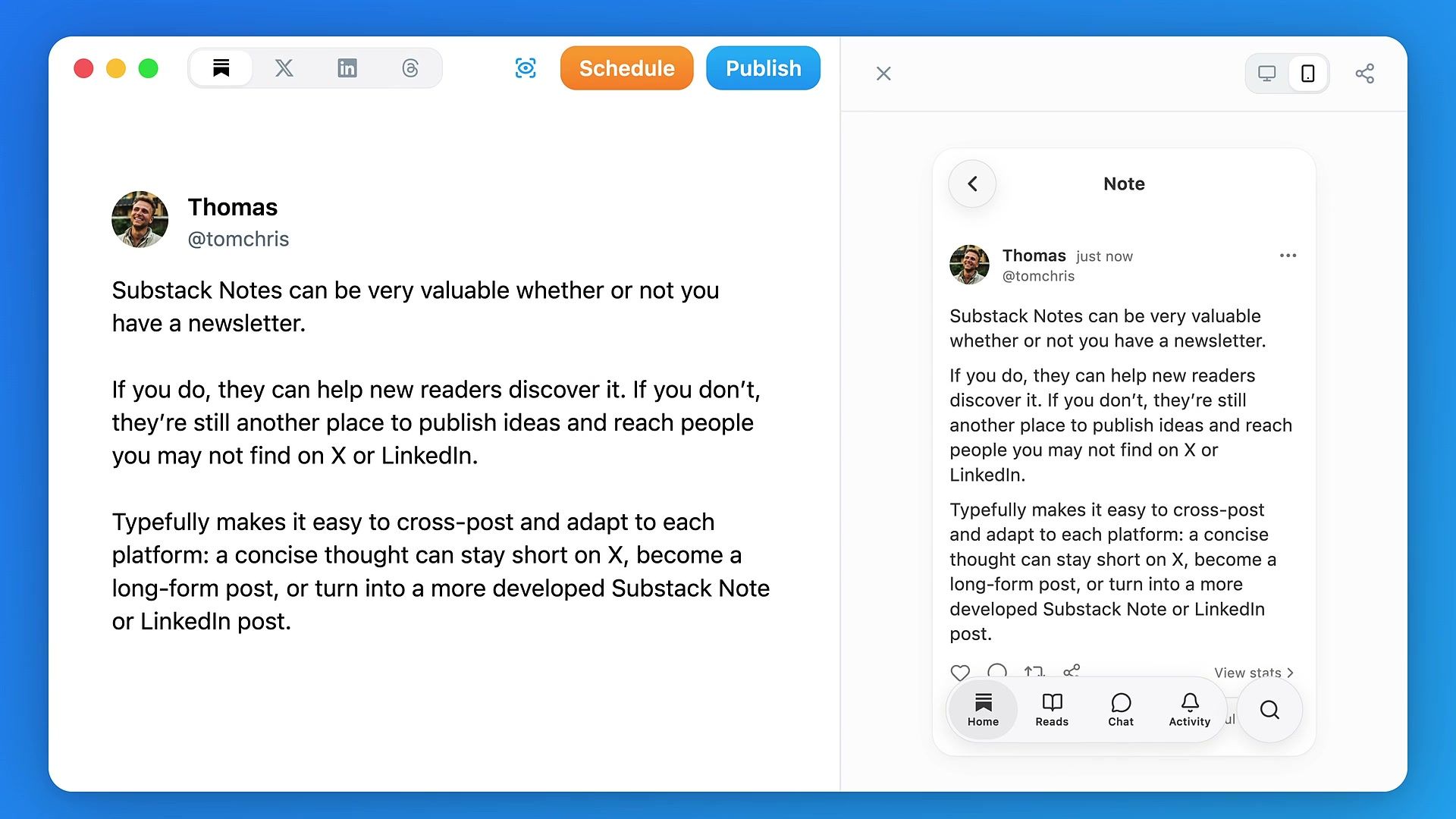Open Chat in the bottom navigation
Image resolution: width=1456 pixels, height=819 pixels.
pos(1121,710)
